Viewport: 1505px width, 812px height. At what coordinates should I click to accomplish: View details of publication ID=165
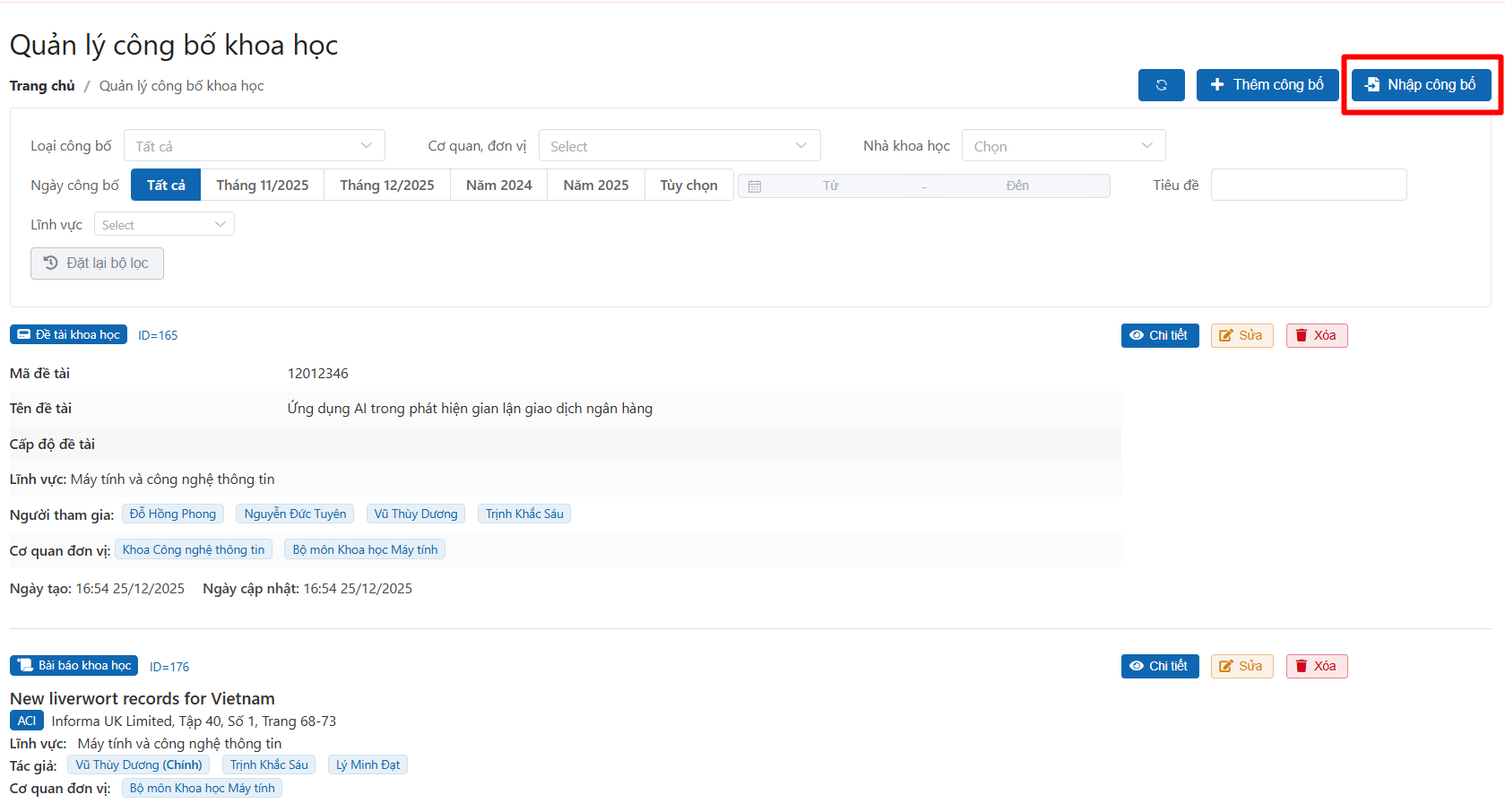[1159, 336]
